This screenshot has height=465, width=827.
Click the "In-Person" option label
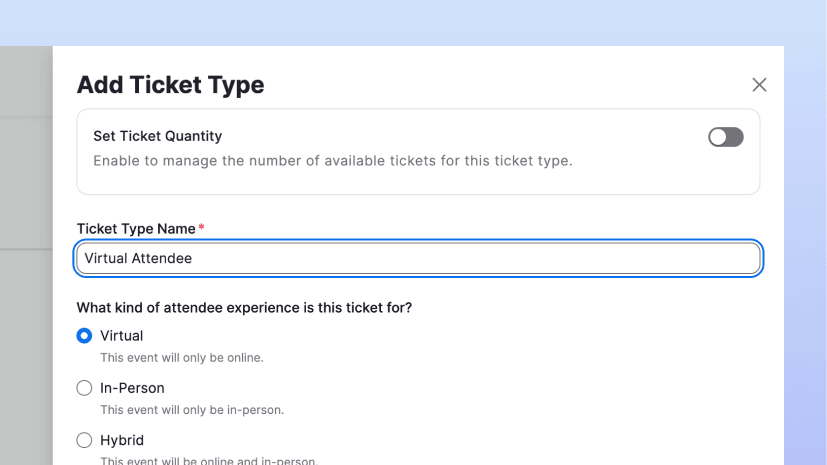tap(132, 388)
